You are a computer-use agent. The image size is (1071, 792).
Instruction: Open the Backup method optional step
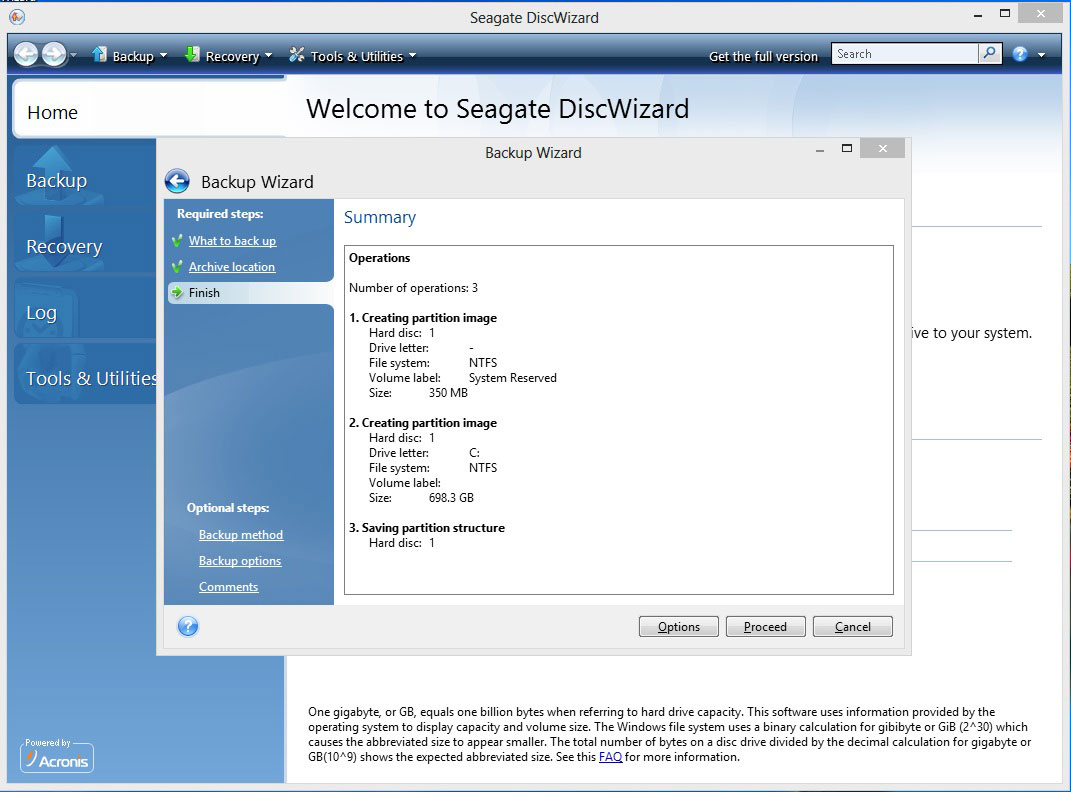pyautogui.click(x=240, y=535)
